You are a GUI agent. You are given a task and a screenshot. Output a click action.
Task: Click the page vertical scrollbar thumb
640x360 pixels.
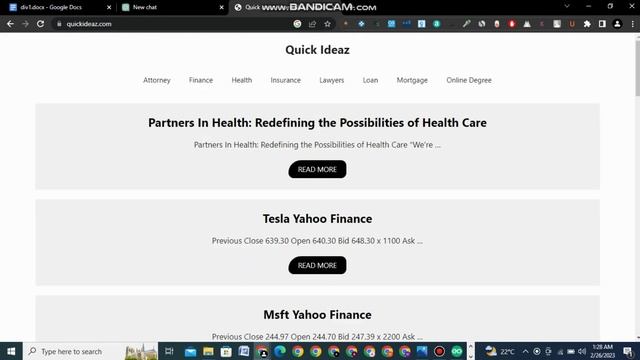click(637, 69)
